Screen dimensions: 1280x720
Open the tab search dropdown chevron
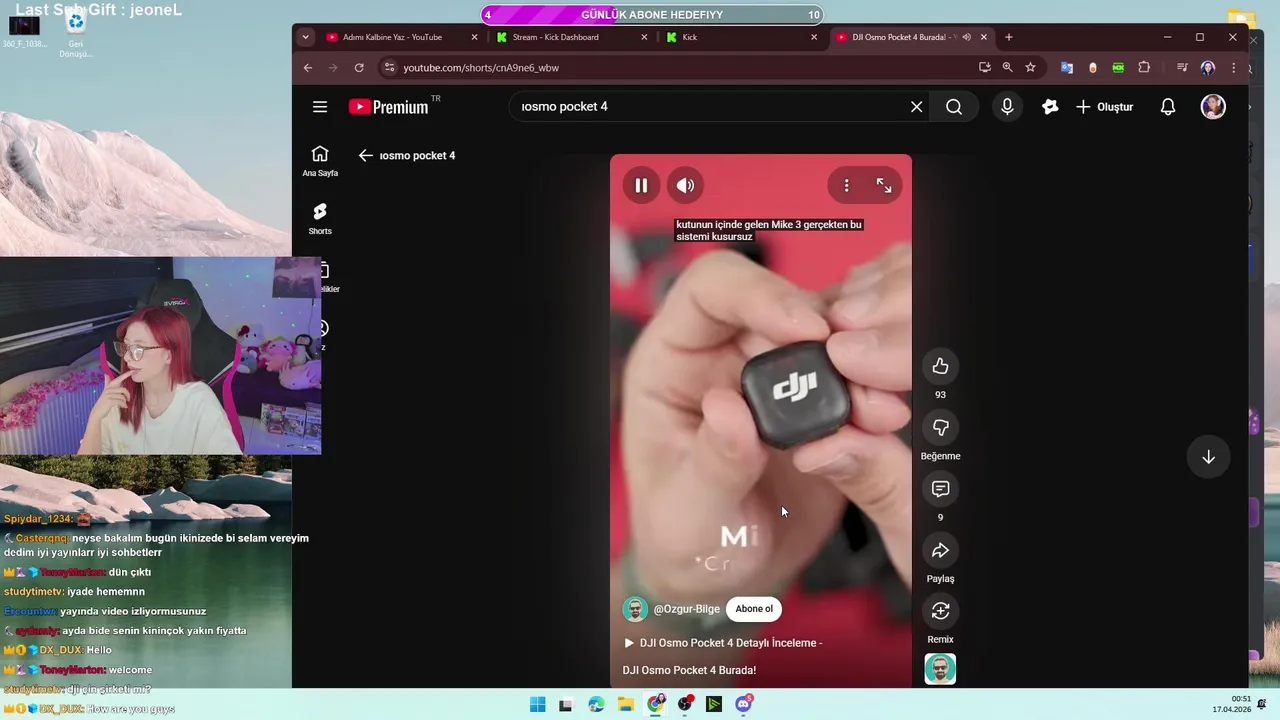pos(305,37)
